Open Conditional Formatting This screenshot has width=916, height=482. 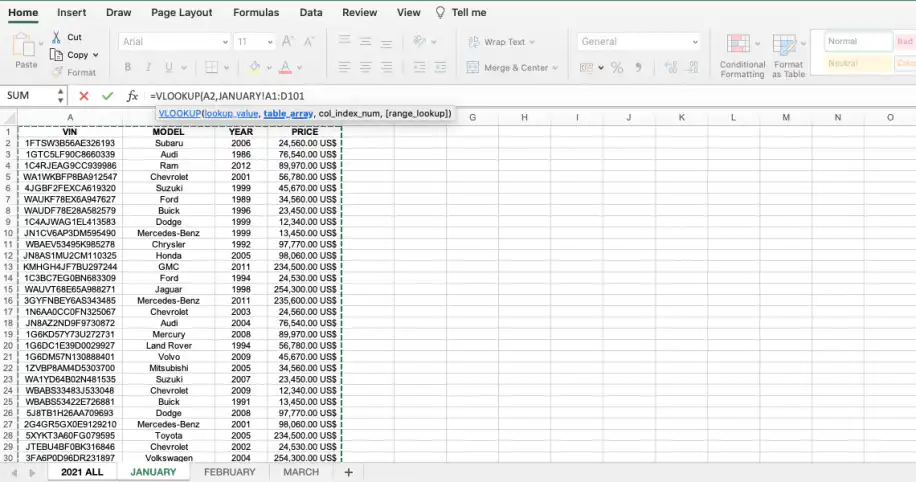pos(742,56)
